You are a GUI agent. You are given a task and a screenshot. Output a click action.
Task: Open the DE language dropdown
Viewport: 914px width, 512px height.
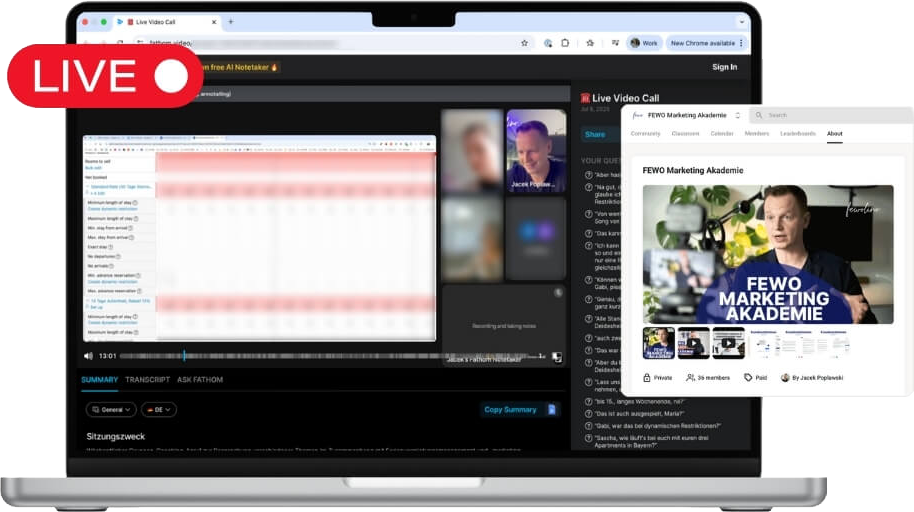159,409
